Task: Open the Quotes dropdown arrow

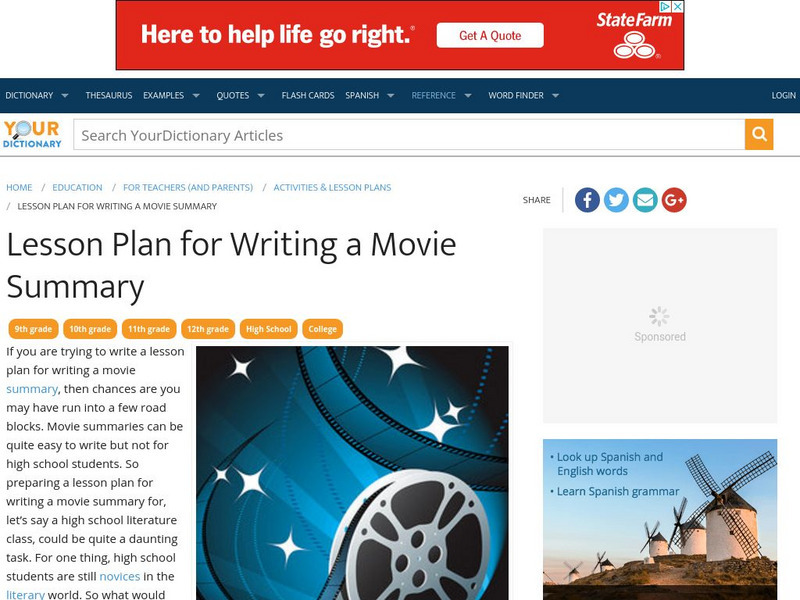Action: [261, 95]
